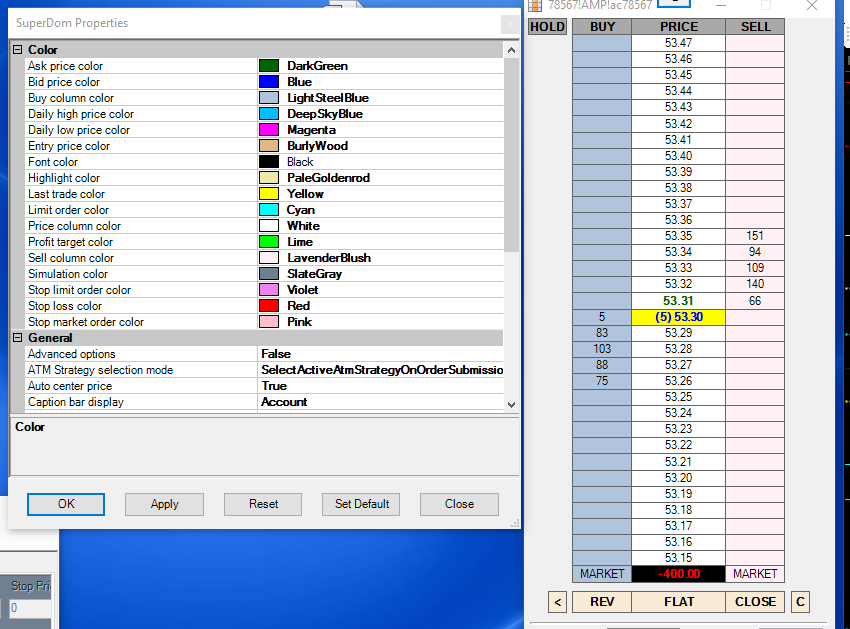
Task: Click the Set Default button
Action: [361, 504]
